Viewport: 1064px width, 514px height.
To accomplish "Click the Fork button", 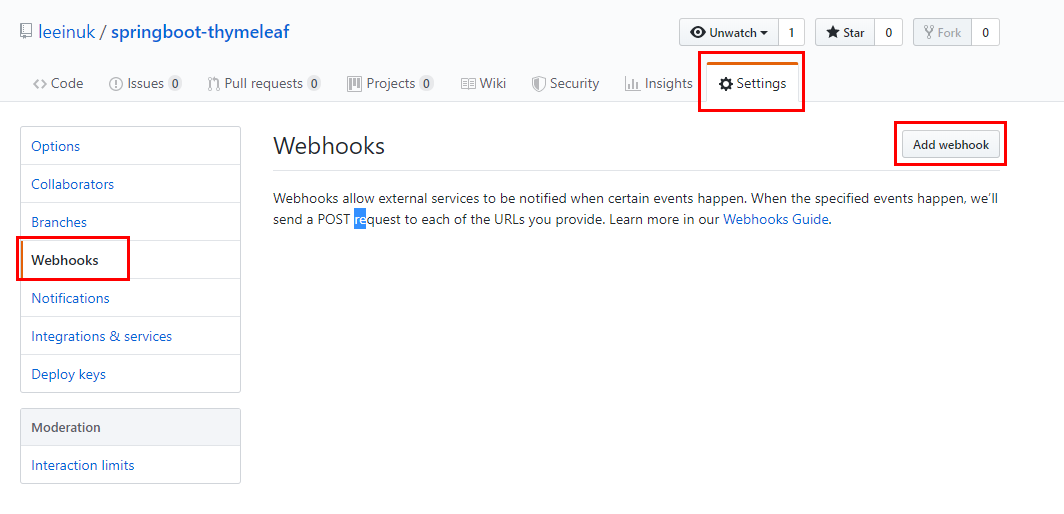I will coord(943,32).
